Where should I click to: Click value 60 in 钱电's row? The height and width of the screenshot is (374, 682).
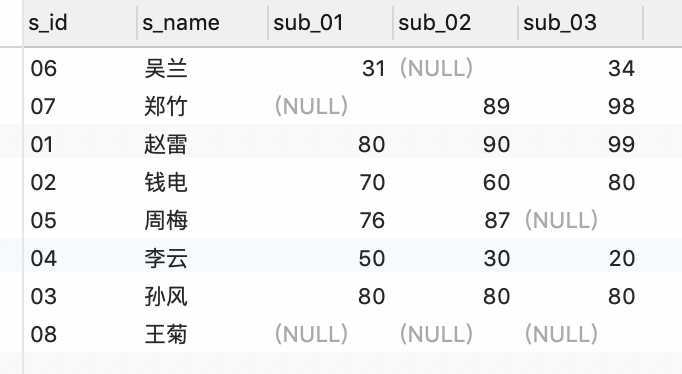point(496,182)
